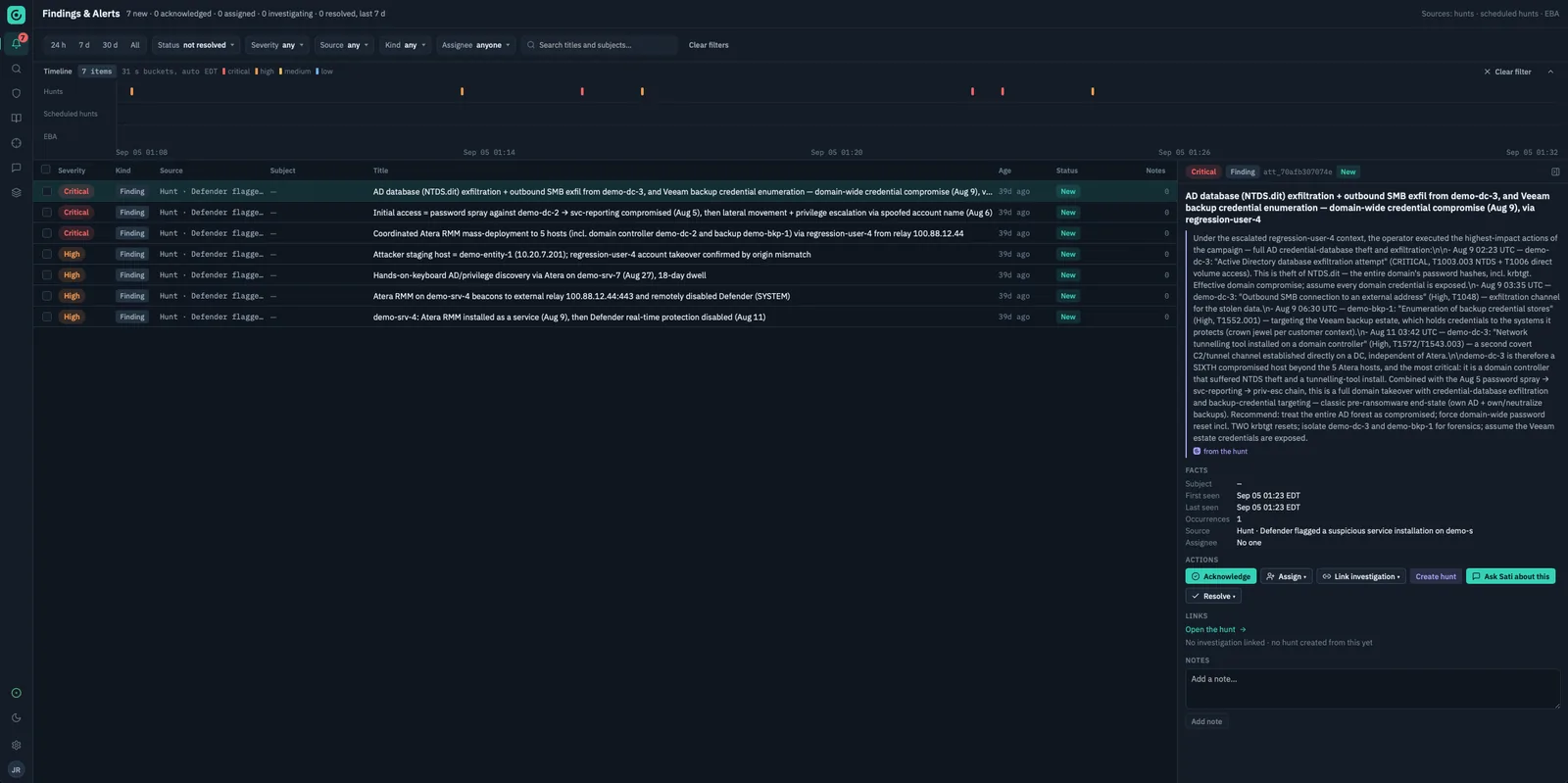Open the book icon in the sidebar

pyautogui.click(x=16, y=119)
